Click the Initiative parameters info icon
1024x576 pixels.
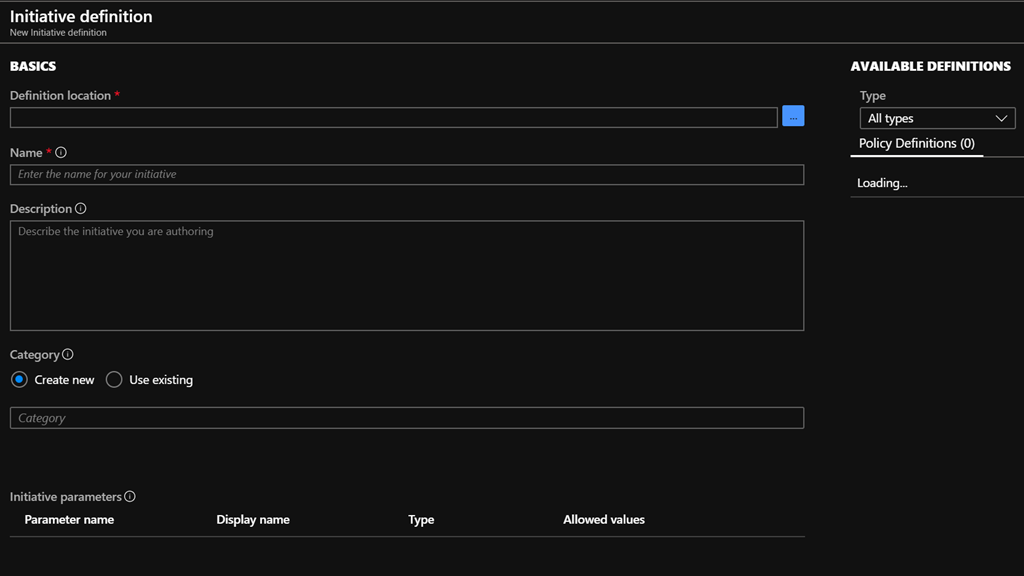pyautogui.click(x=130, y=497)
